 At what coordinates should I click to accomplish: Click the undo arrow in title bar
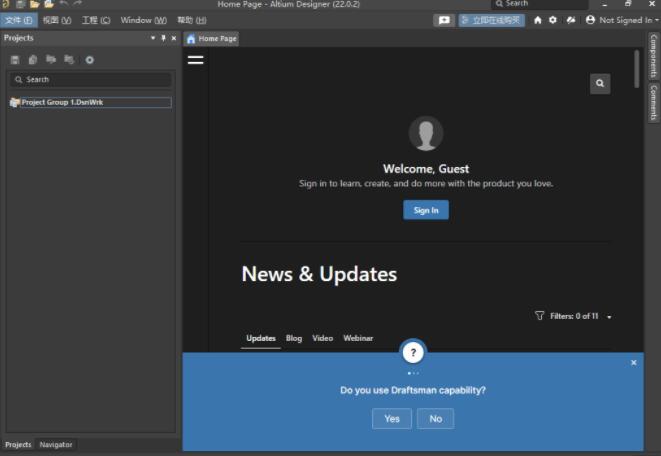coord(64,3)
